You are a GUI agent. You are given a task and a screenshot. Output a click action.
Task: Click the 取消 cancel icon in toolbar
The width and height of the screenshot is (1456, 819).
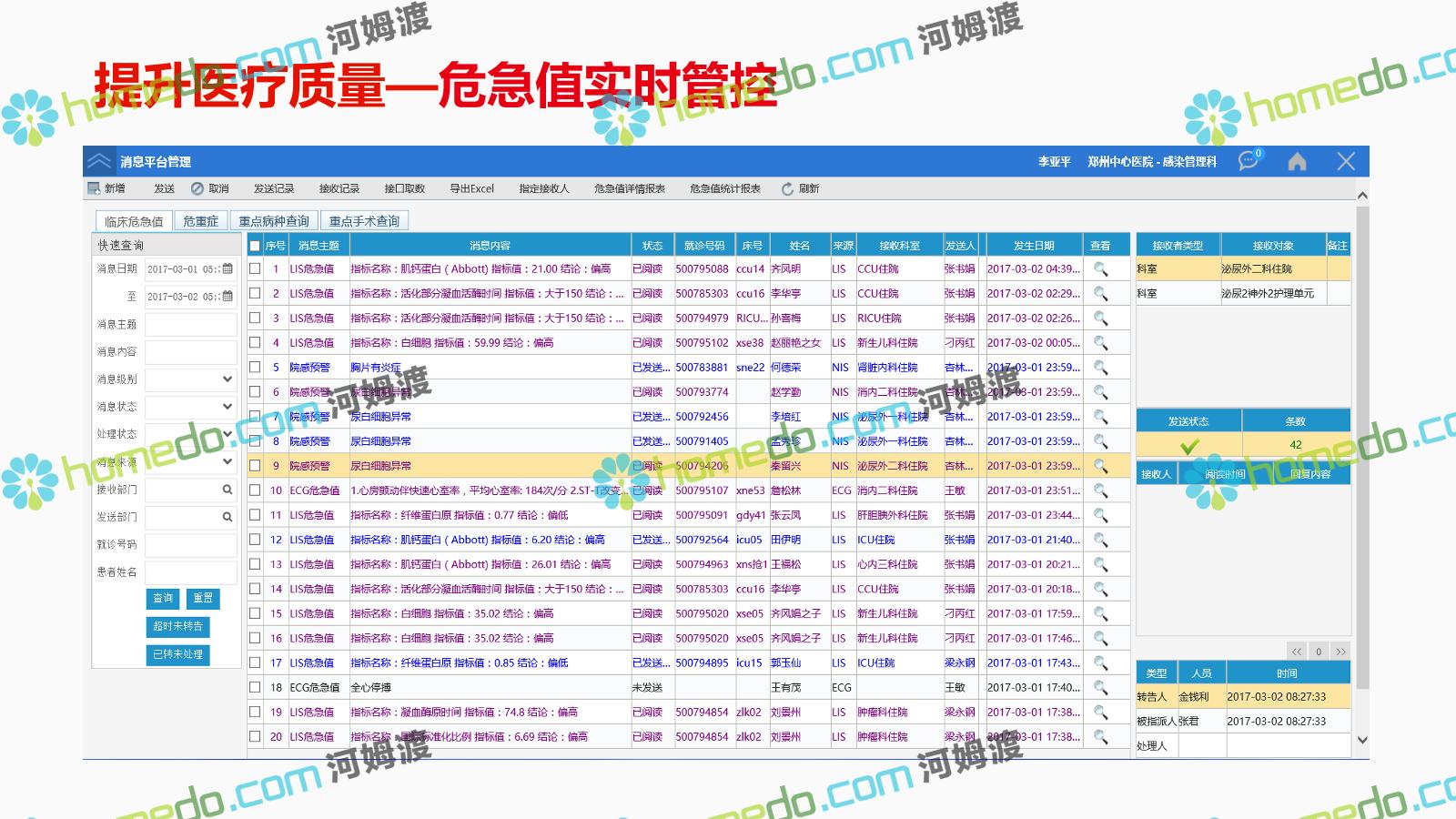[197, 188]
